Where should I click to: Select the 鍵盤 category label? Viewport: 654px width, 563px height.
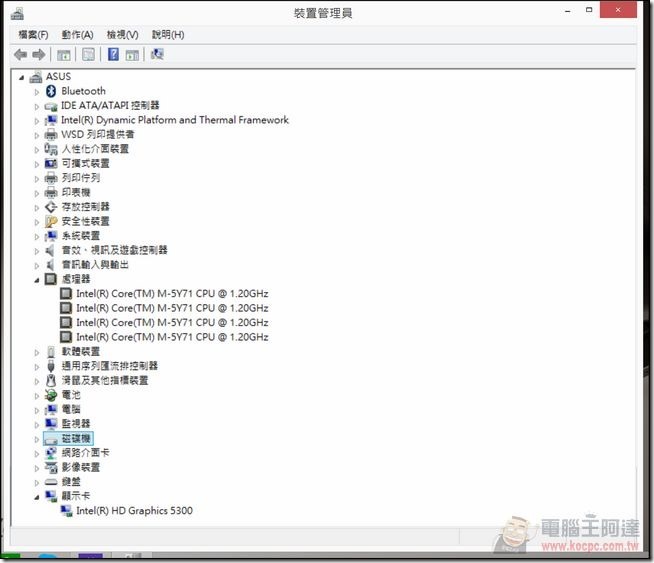click(x=71, y=482)
